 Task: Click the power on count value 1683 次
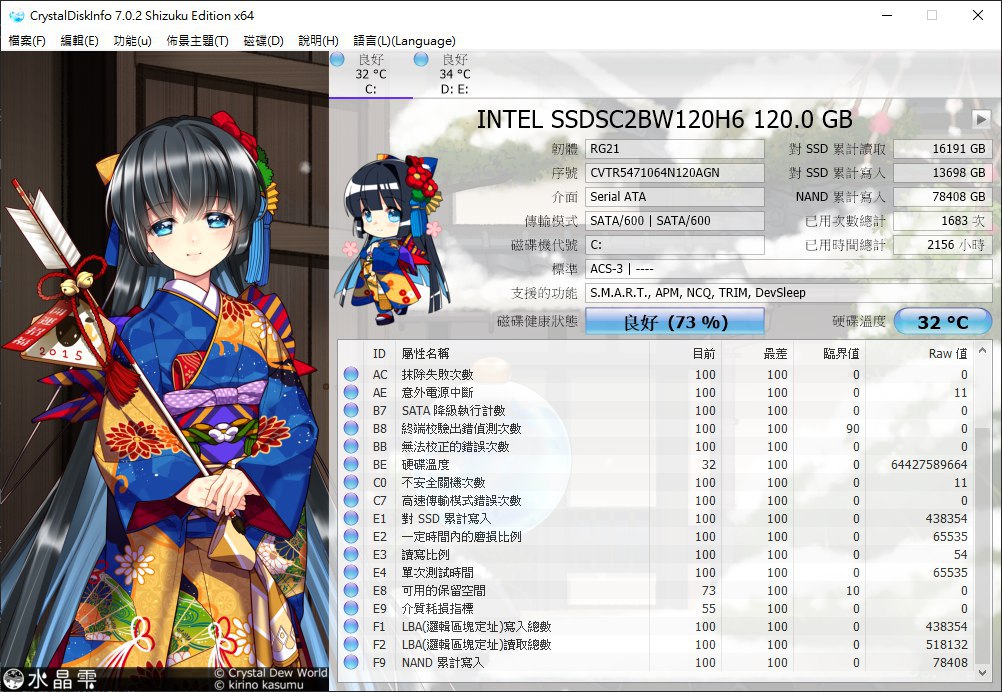pos(943,221)
